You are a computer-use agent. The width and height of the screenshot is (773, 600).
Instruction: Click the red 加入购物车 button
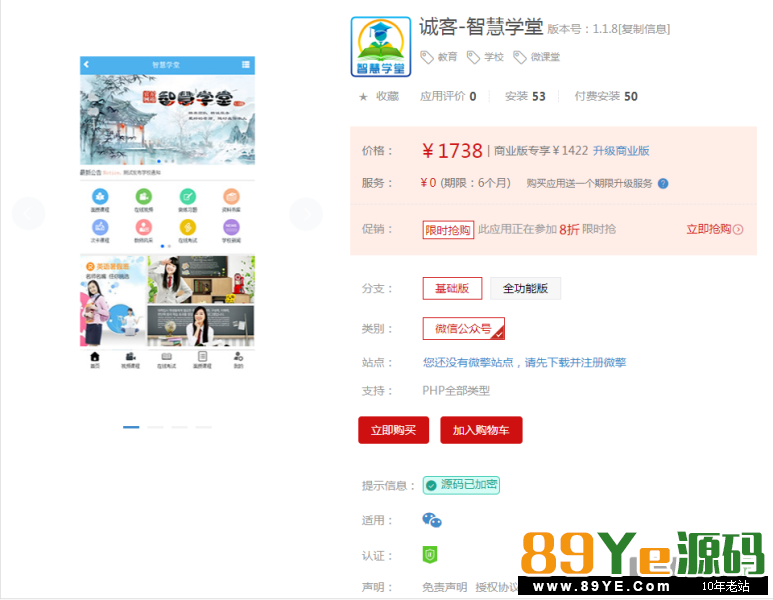(481, 430)
